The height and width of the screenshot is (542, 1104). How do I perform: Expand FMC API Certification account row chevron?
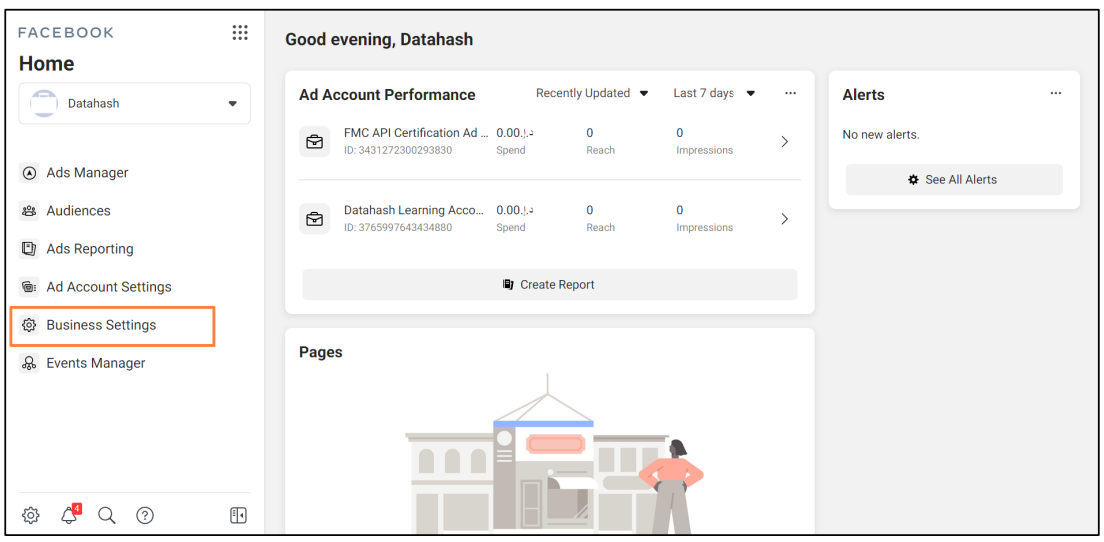pos(785,141)
